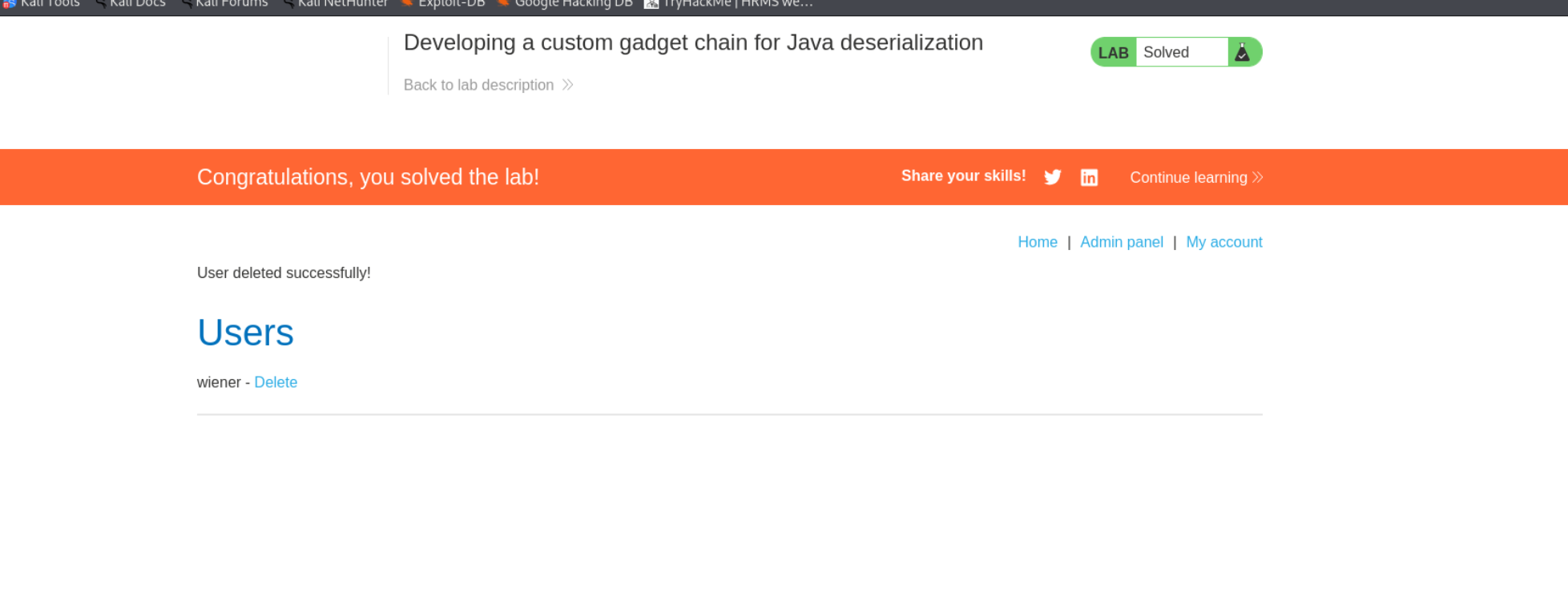Open the Kali Forums bookmark
Viewport: 1568px width, 613px height.
pyautogui.click(x=224, y=4)
